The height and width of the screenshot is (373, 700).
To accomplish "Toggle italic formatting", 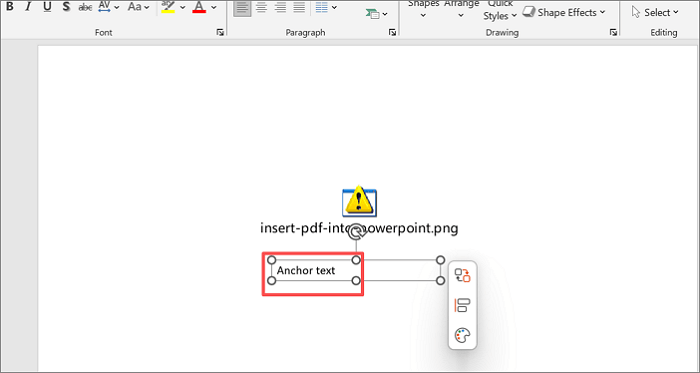I will click(28, 7).
